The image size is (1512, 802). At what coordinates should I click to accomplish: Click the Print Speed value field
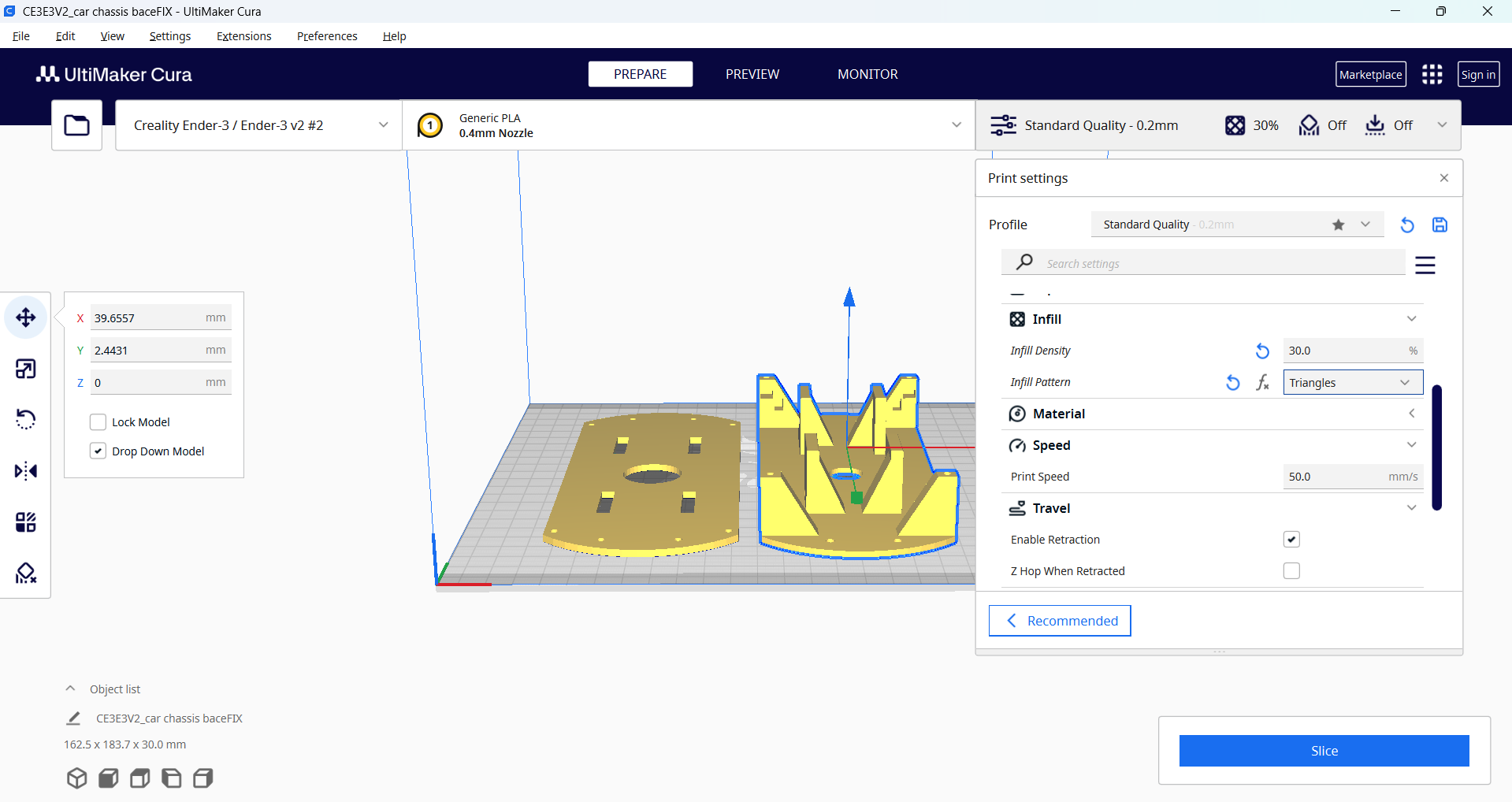(1353, 477)
